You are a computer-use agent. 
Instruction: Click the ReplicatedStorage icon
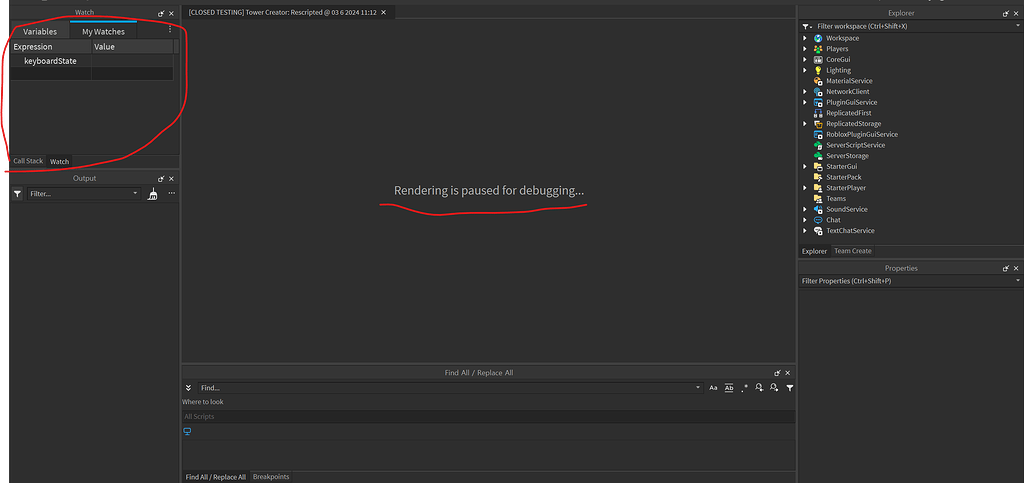click(818, 124)
